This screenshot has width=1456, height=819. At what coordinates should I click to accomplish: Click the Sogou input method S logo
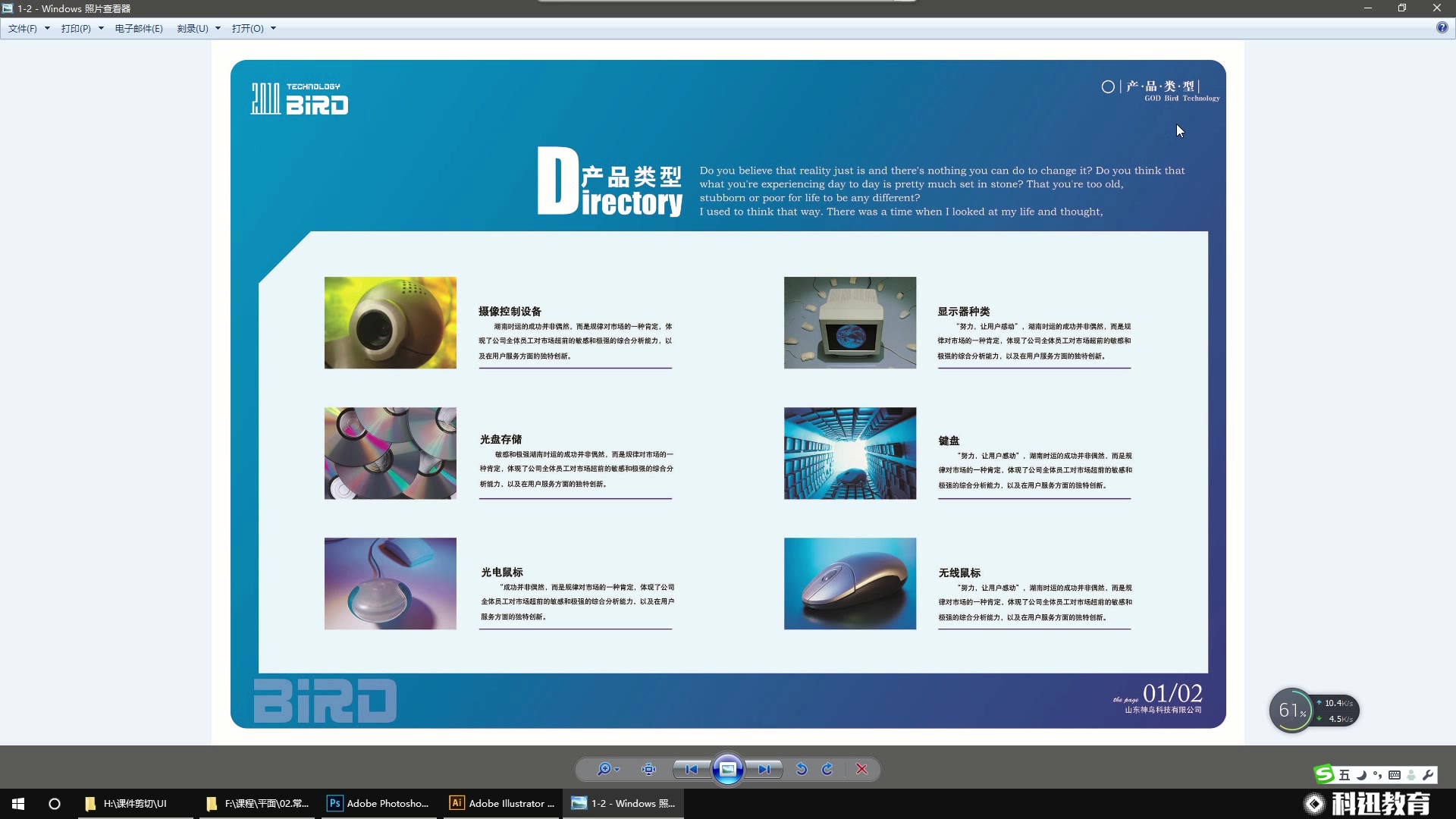click(x=1324, y=773)
